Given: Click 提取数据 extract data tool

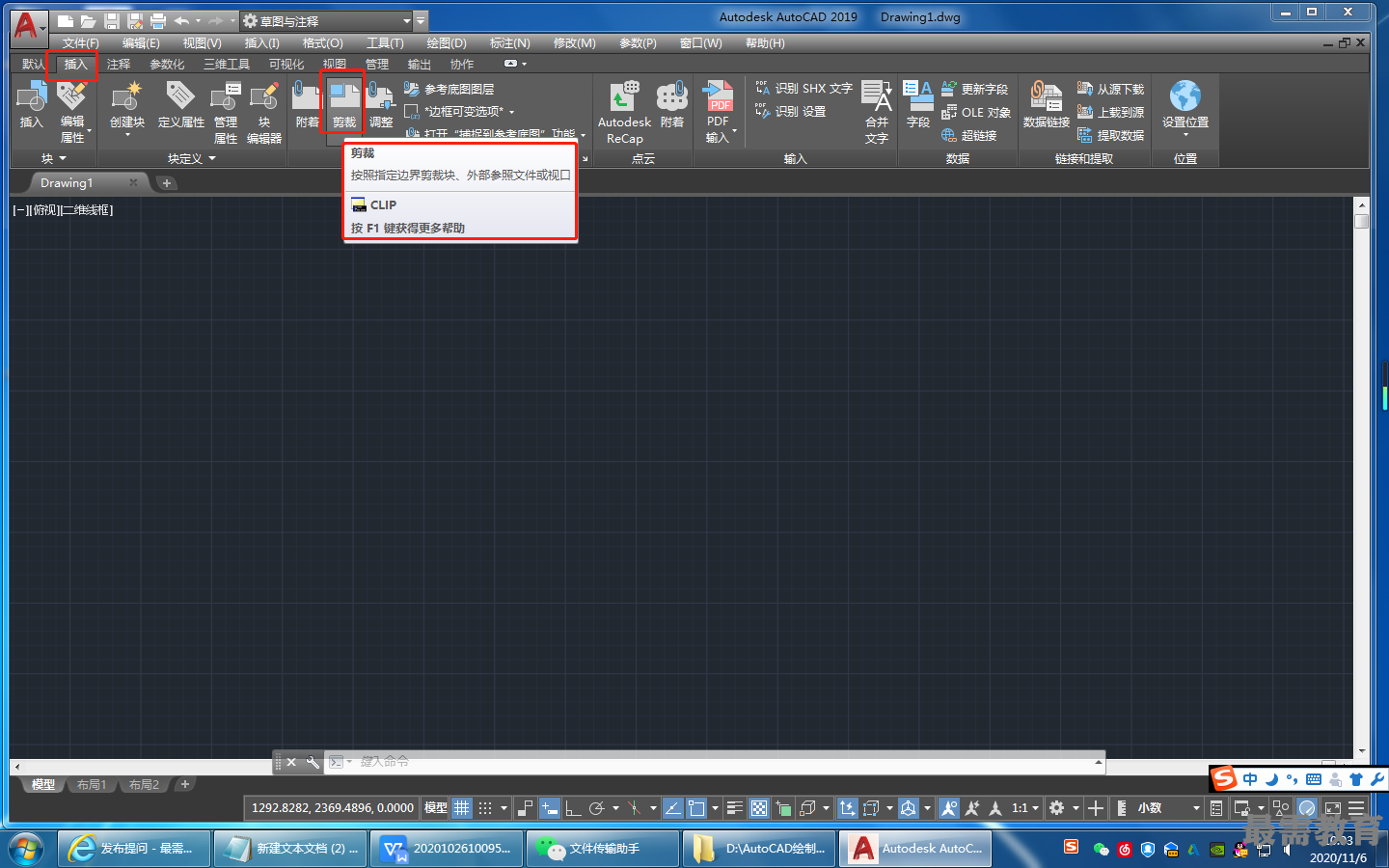Looking at the screenshot, I should coord(1110,135).
